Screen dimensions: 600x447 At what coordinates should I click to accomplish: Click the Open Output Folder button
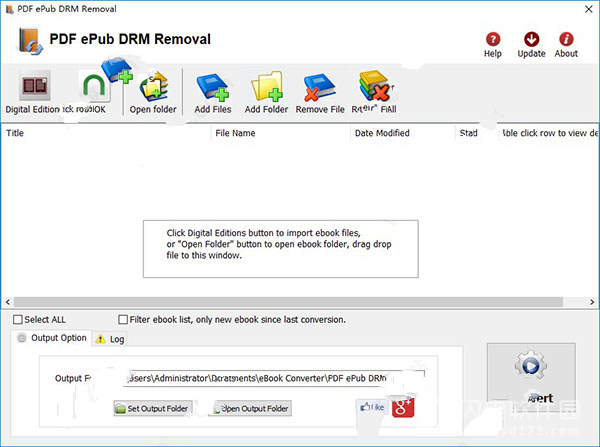pos(250,408)
